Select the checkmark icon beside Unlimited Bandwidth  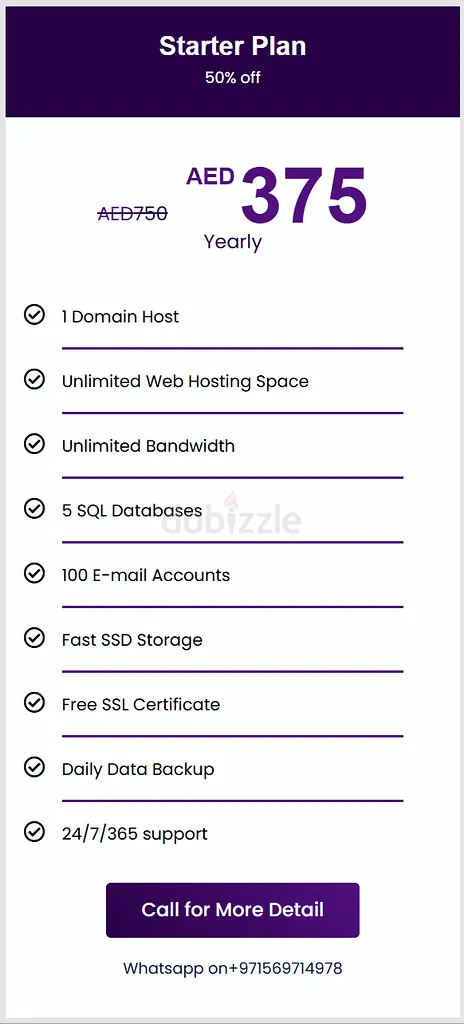(x=33, y=444)
